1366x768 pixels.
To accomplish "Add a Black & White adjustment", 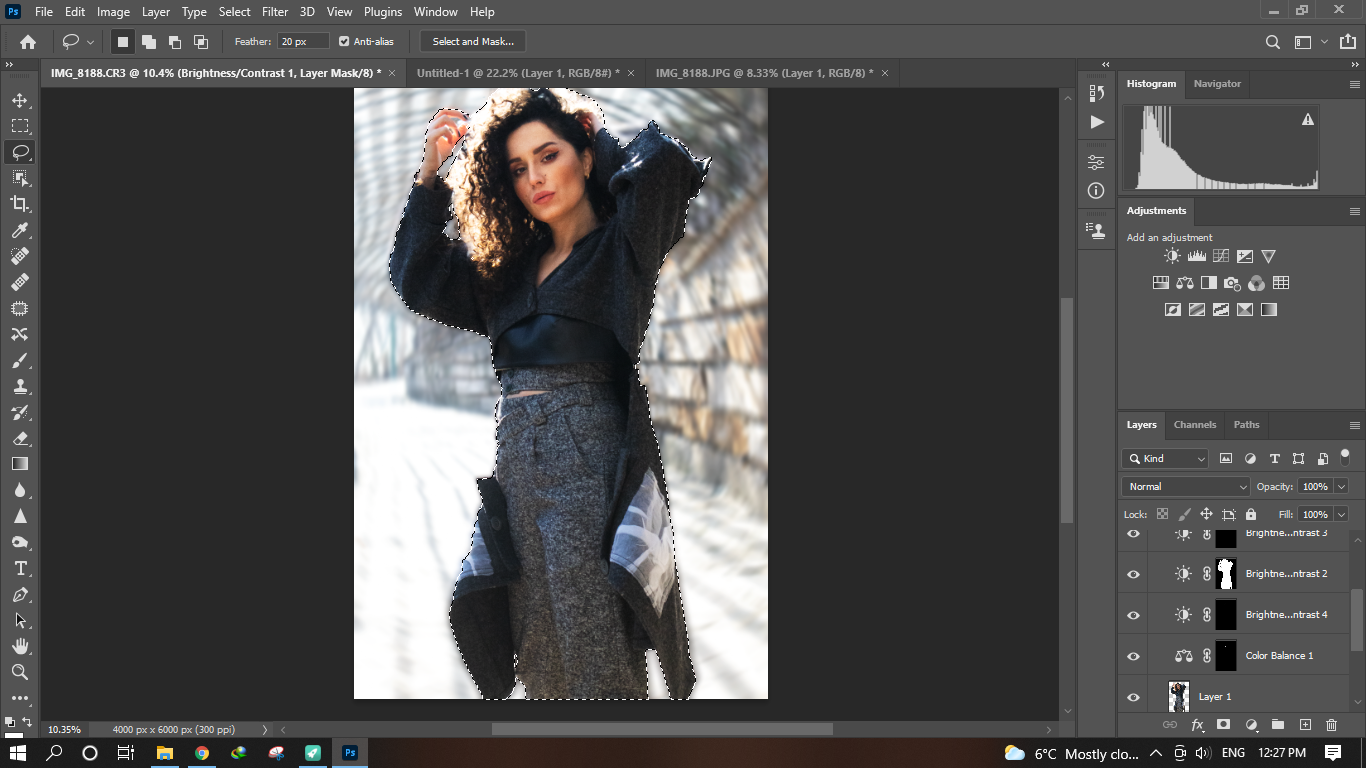I will point(1209,283).
